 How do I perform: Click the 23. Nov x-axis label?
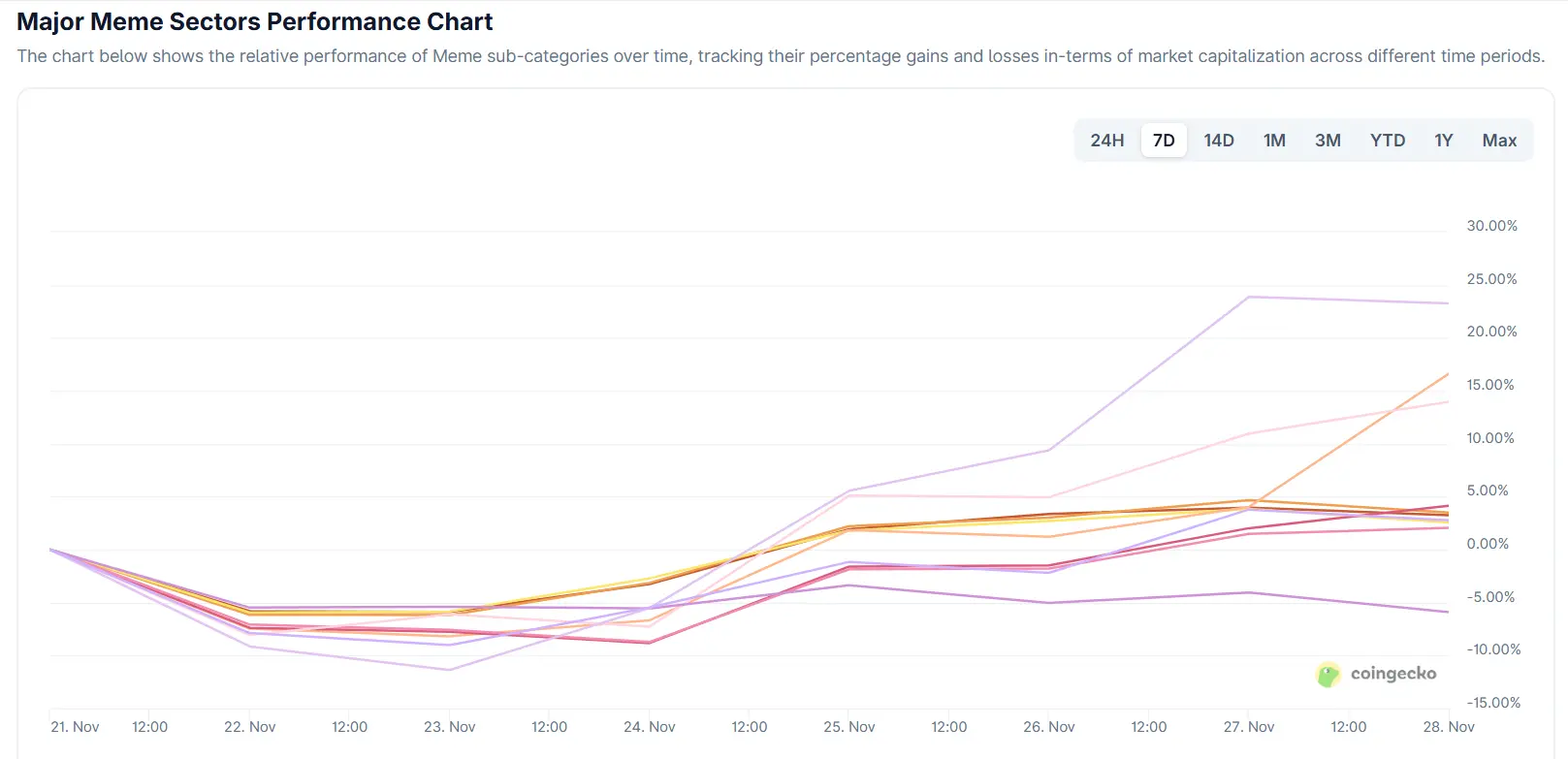point(449,727)
